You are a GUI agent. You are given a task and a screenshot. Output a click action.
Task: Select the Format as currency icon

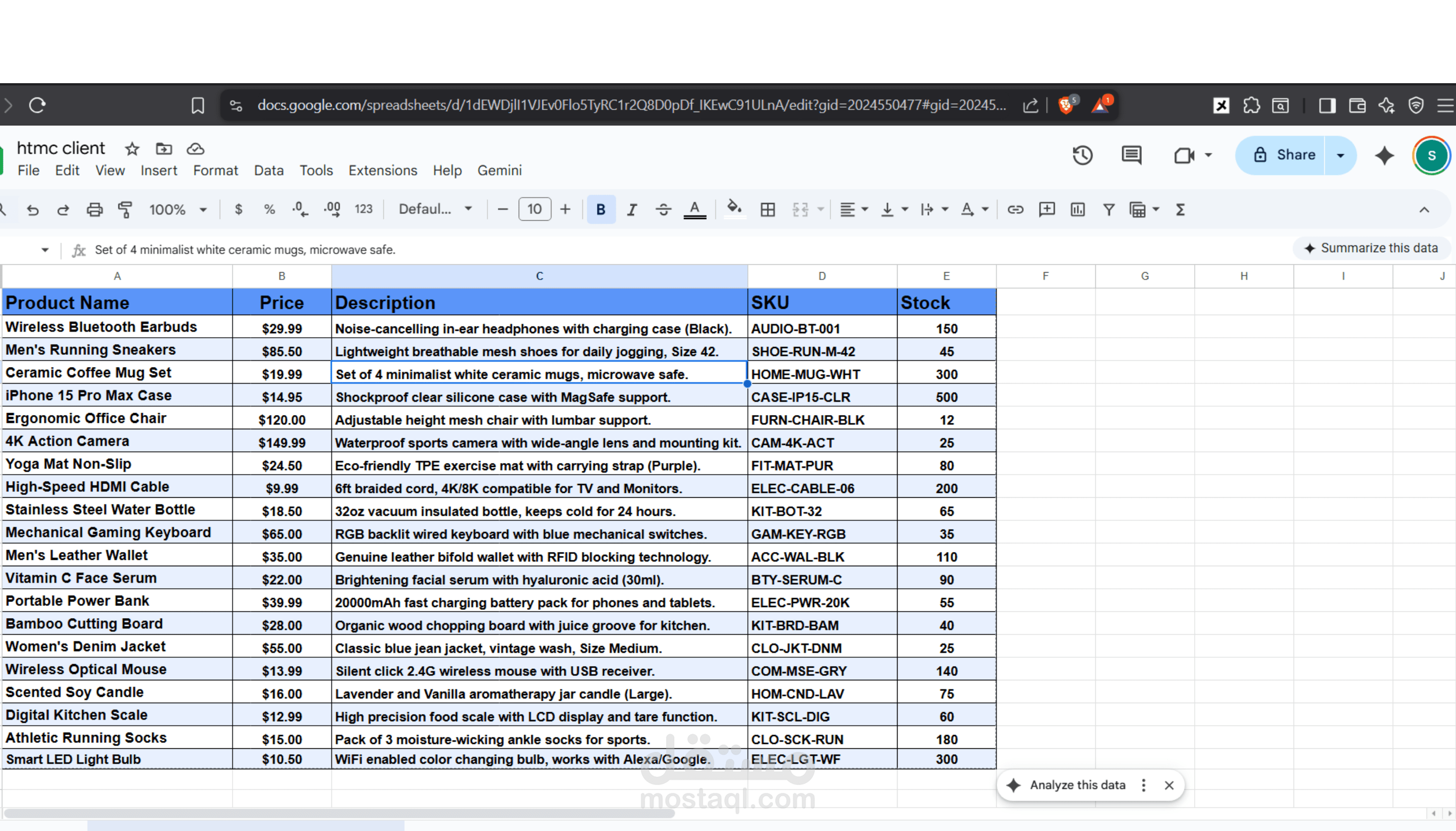[x=238, y=209]
